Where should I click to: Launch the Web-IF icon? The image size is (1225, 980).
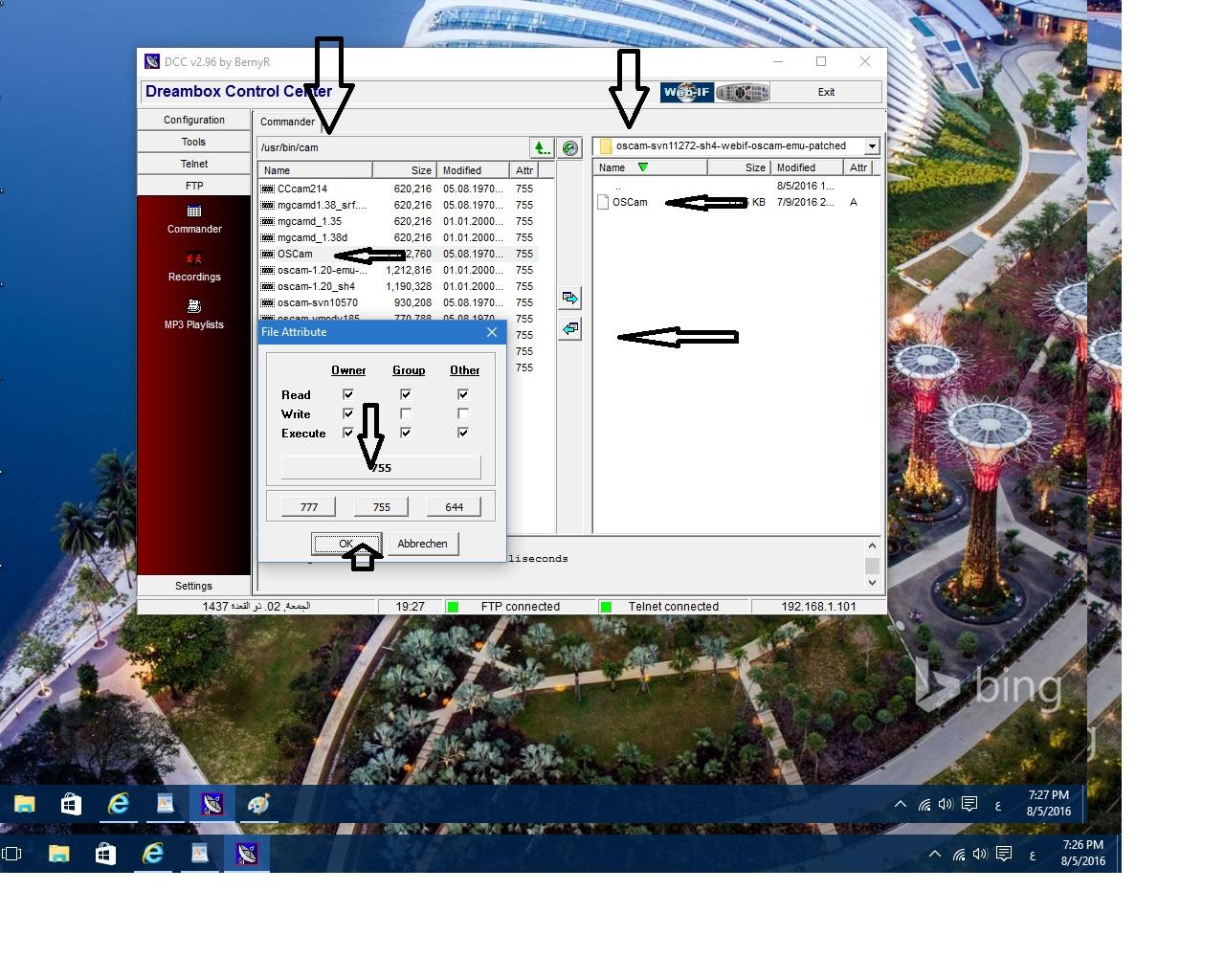(686, 92)
